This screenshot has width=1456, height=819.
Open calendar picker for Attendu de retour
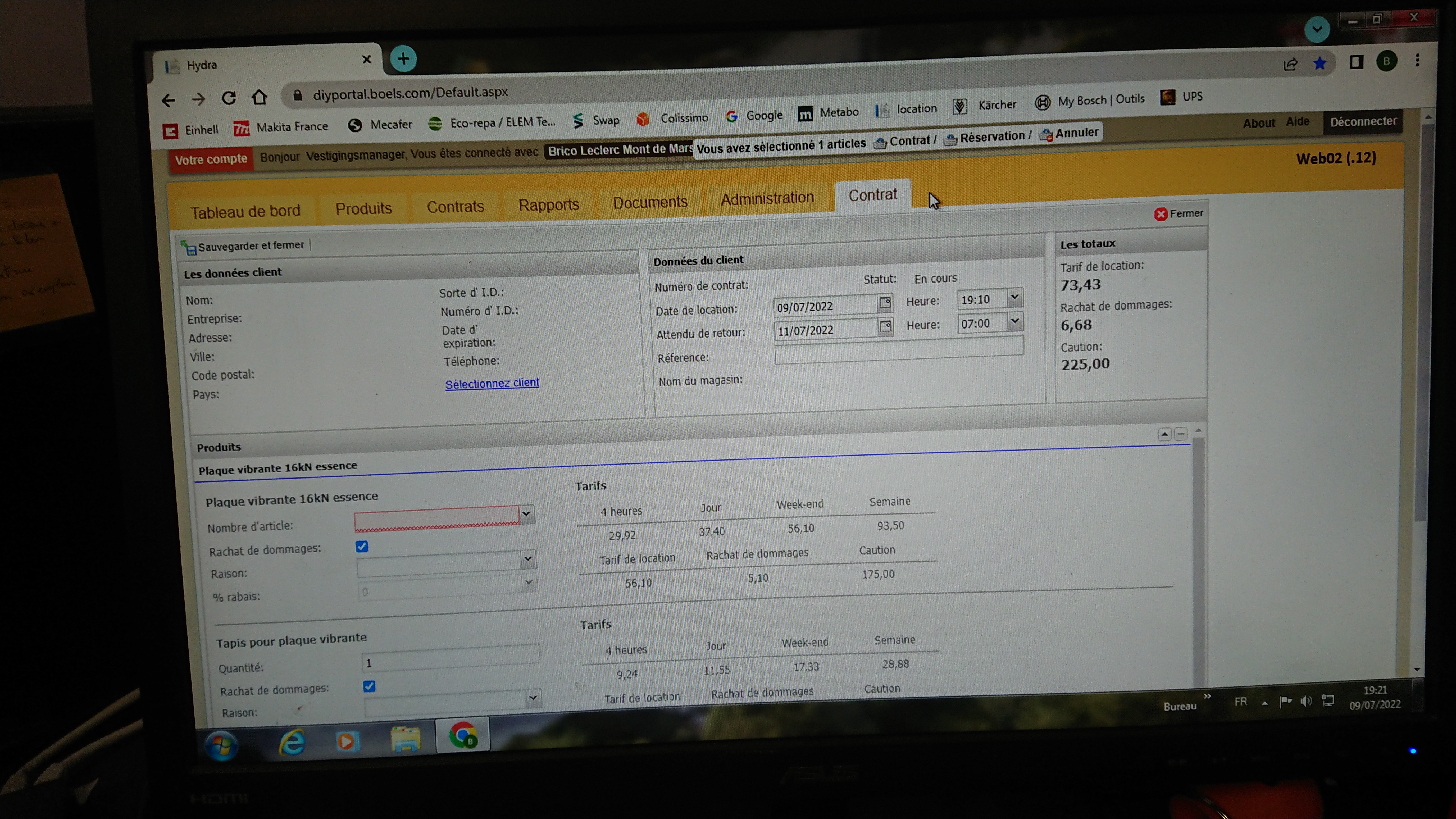click(x=885, y=326)
